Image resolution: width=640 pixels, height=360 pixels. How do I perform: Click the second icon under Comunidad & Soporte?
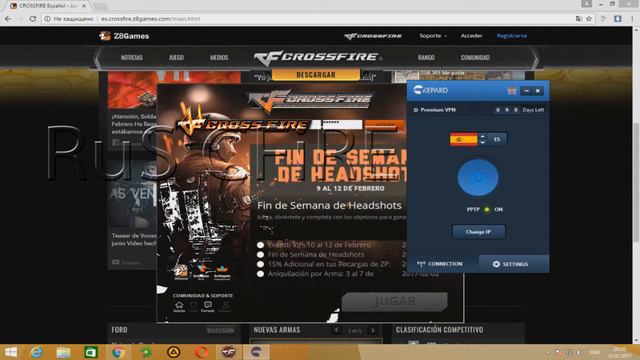coord(193,306)
